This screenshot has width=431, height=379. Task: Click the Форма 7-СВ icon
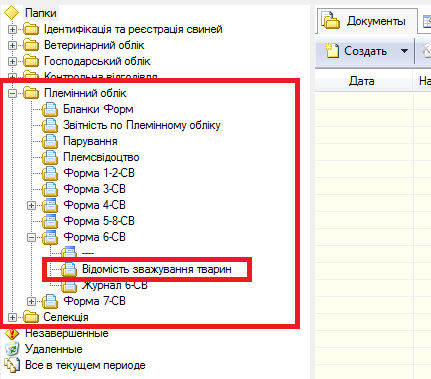(x=50, y=301)
